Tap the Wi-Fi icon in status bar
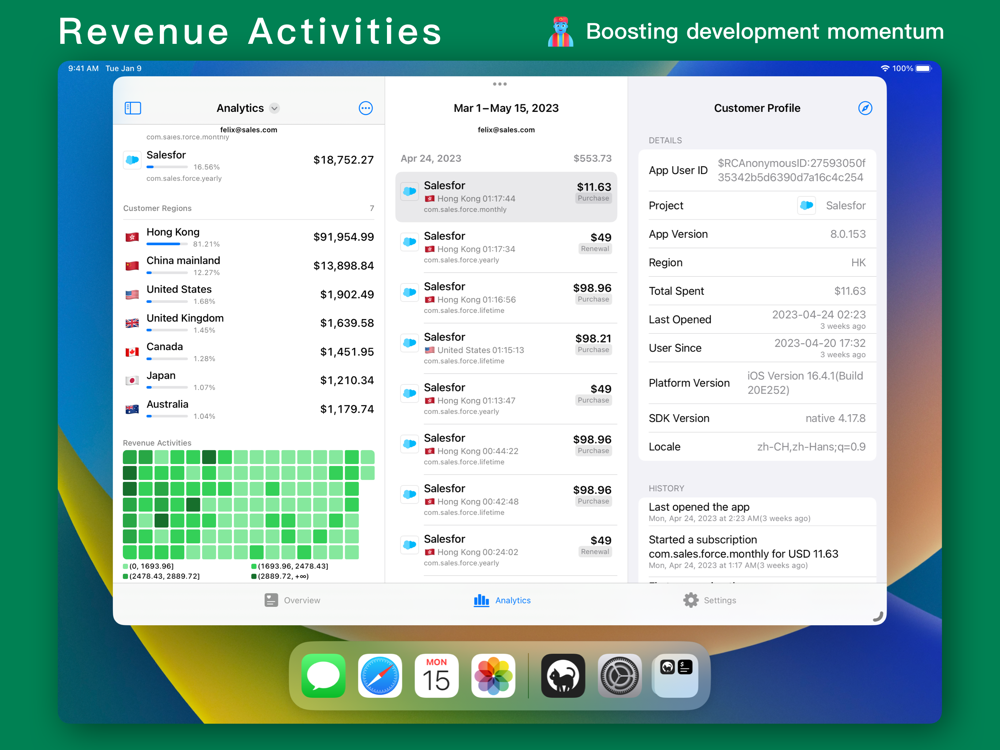This screenshot has width=1000, height=750. point(885,68)
